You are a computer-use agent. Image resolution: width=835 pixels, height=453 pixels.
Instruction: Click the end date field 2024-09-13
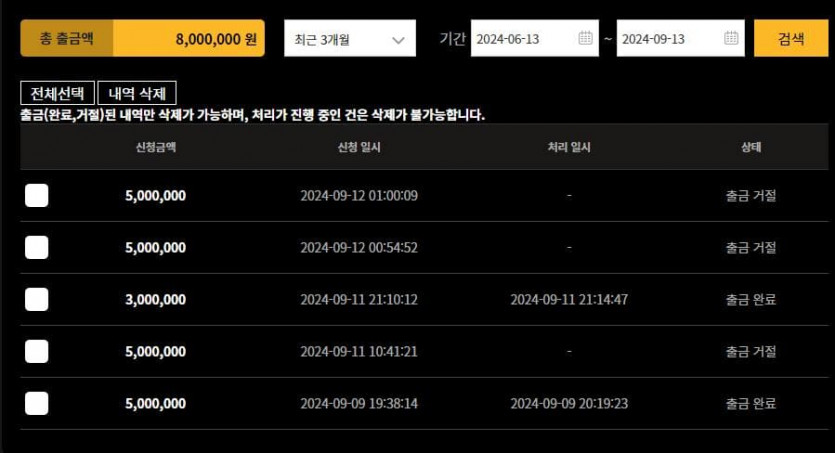[x=681, y=38]
